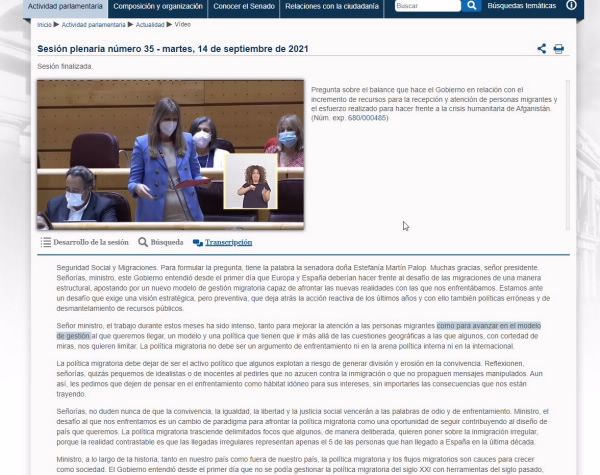Click the speech bubbles Transcripción icon

tap(197, 243)
